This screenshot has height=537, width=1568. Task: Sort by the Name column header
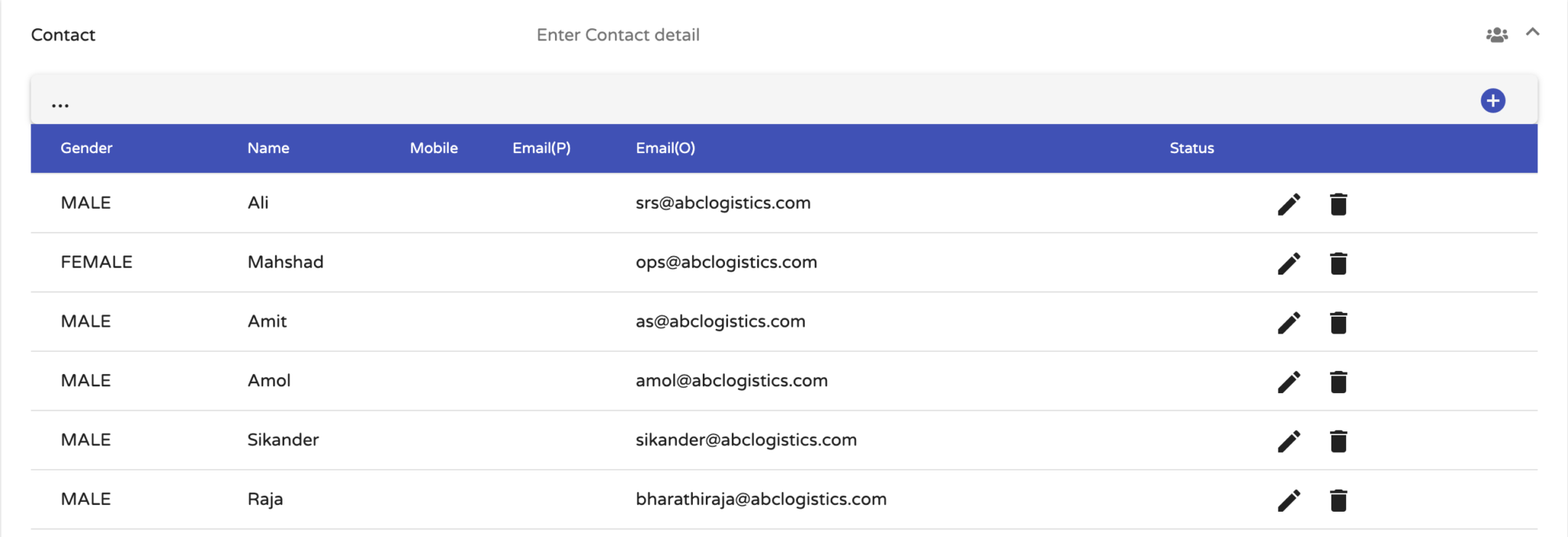click(268, 148)
